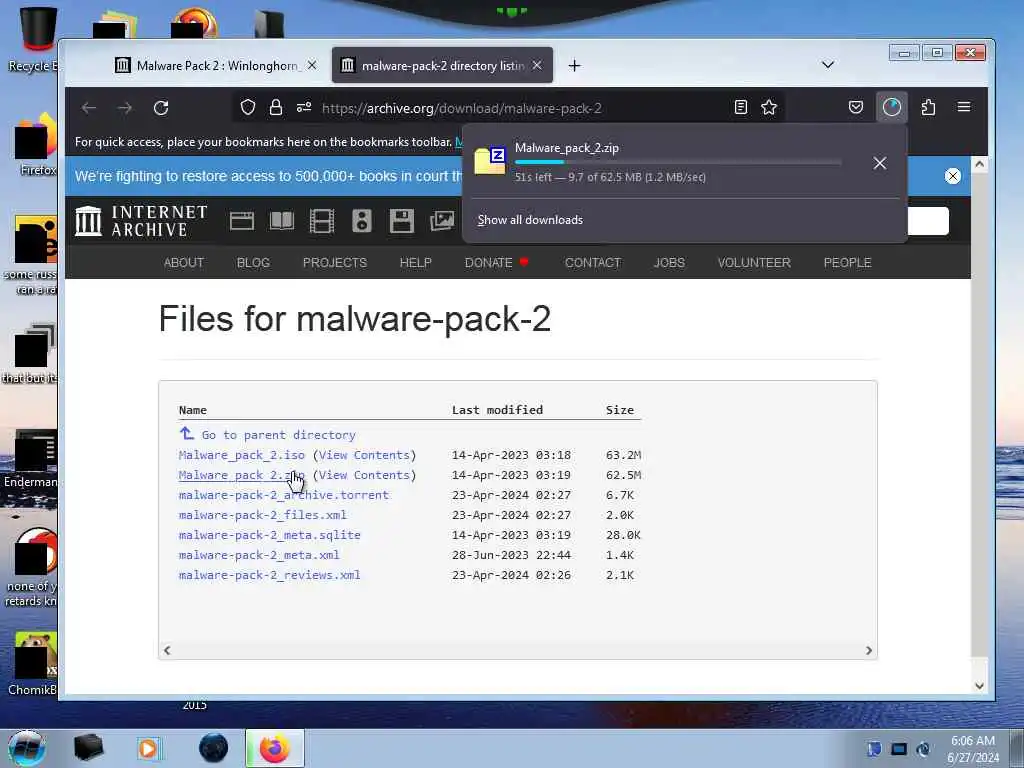Screen dimensions: 1024x768
Task: Click the '14-Apr-2023 03:18' date cell
Action: (x=511, y=455)
